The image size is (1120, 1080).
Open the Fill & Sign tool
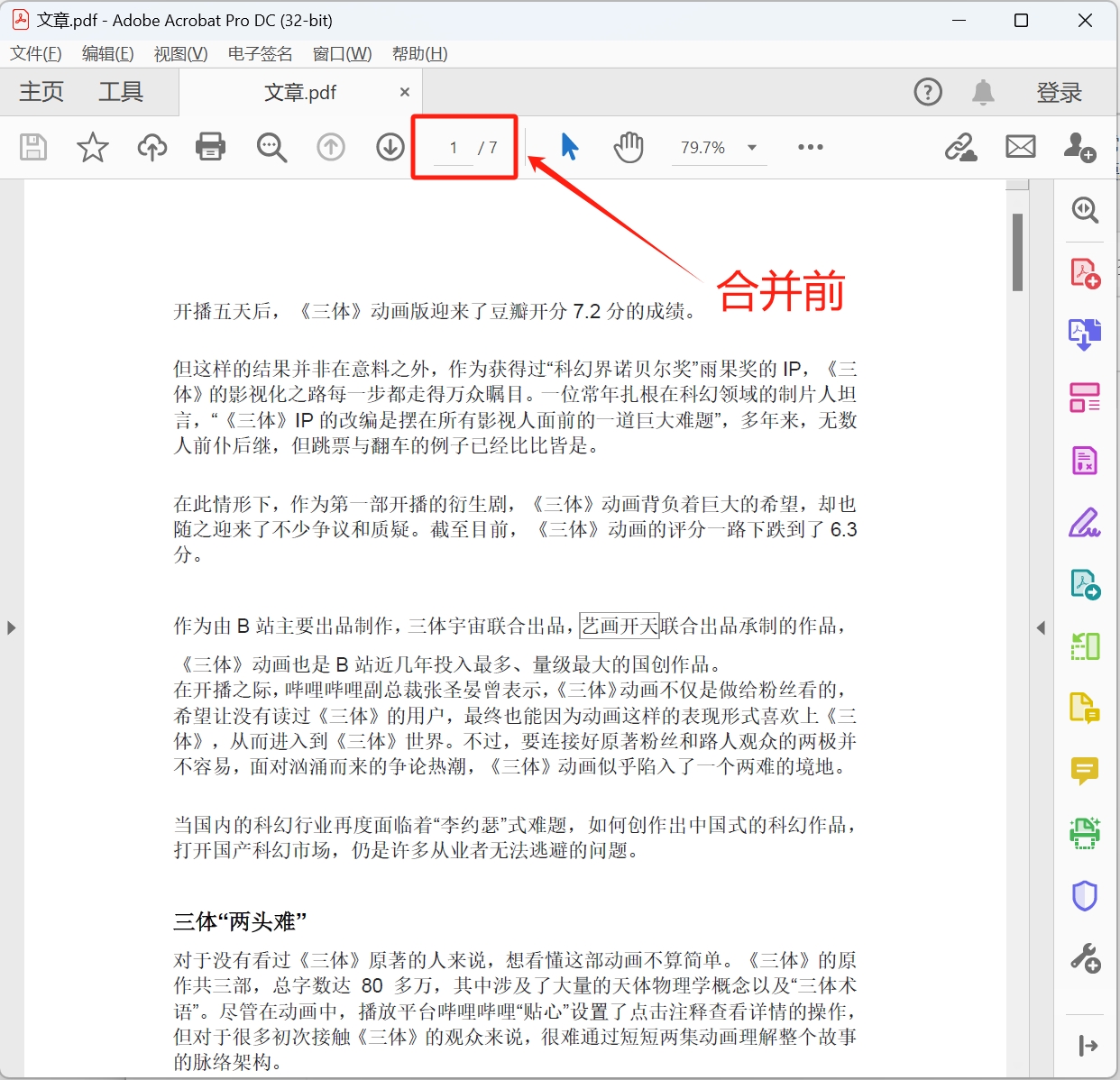[x=1085, y=523]
